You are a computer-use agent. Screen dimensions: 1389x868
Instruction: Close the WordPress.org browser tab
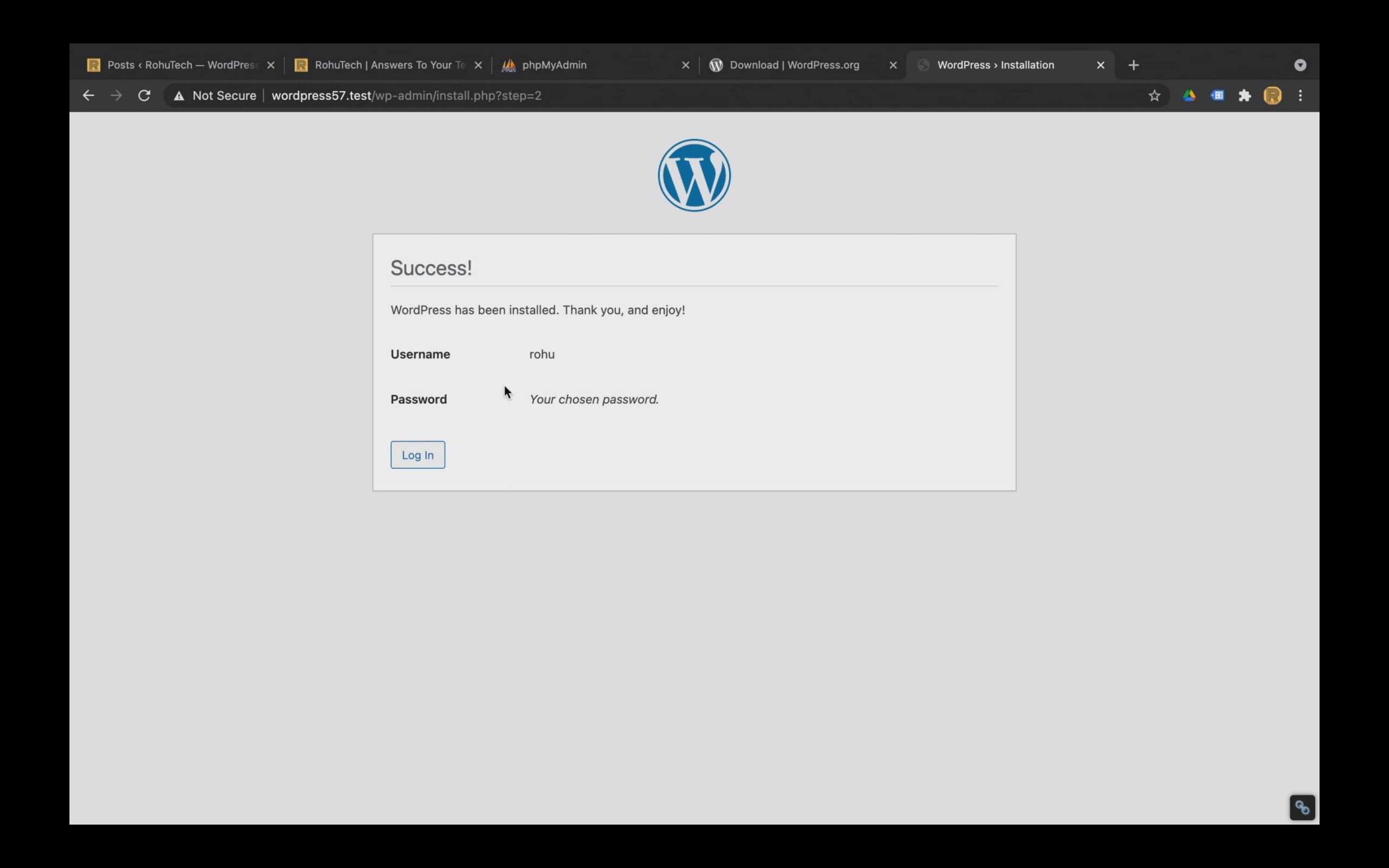pos(892,64)
